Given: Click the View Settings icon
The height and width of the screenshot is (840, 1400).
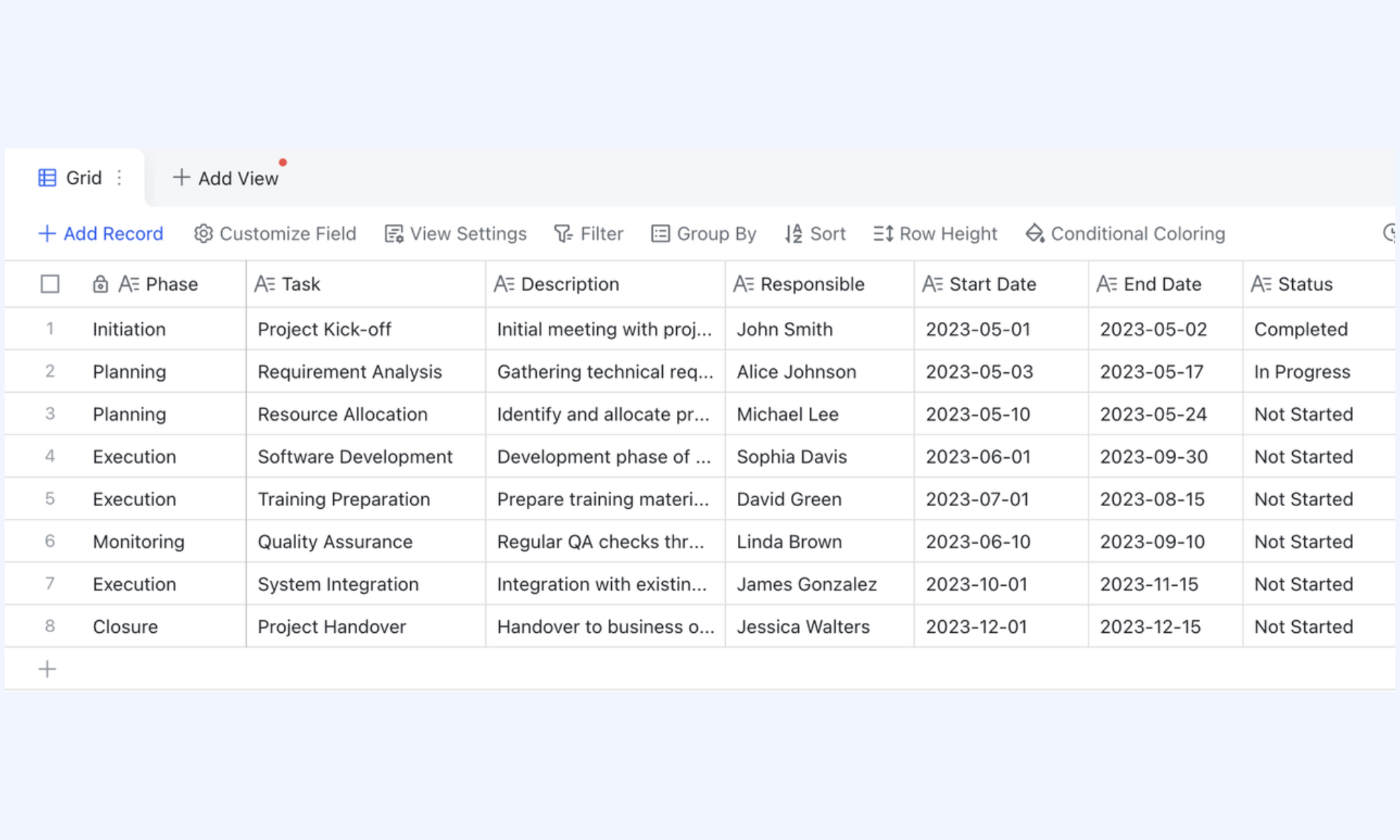Looking at the screenshot, I should point(394,233).
